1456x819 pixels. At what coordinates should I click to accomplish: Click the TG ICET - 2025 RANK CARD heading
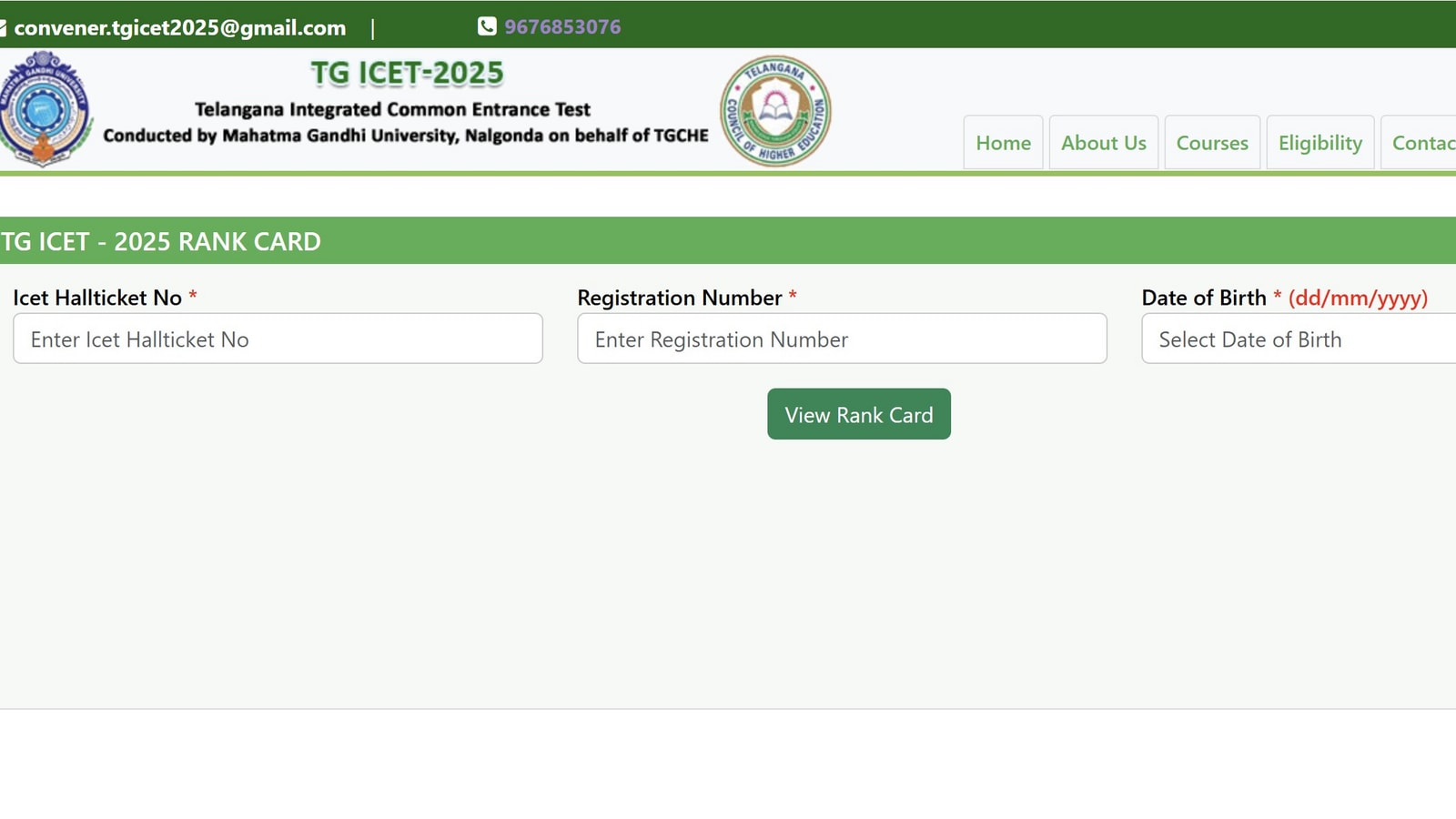(161, 241)
